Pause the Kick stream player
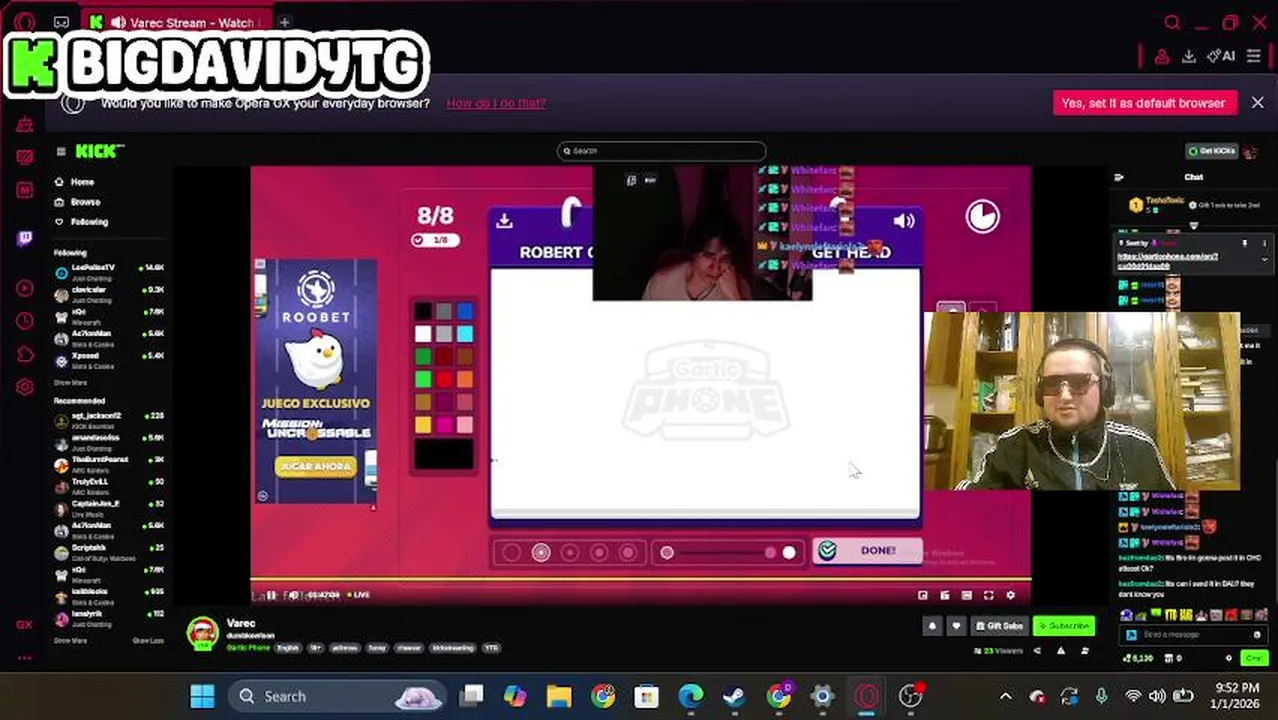 point(271,595)
